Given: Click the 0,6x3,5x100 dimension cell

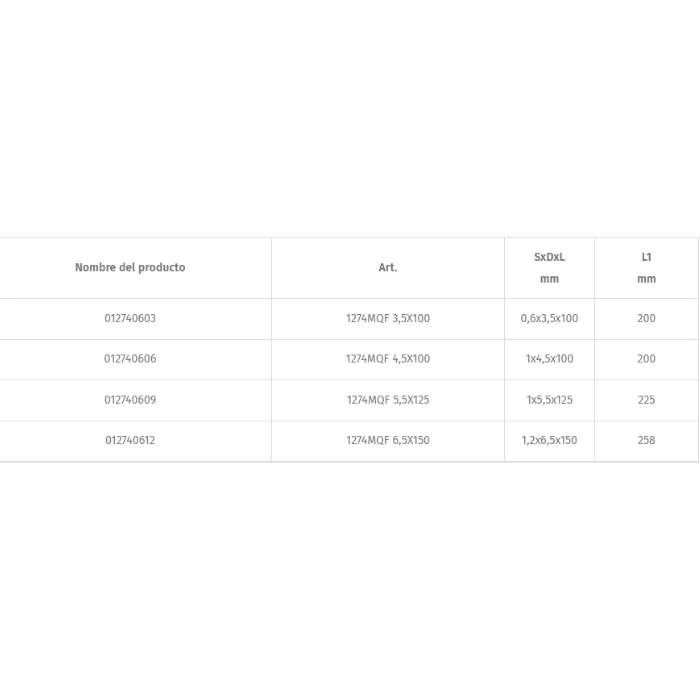Looking at the screenshot, I should click(549, 318).
